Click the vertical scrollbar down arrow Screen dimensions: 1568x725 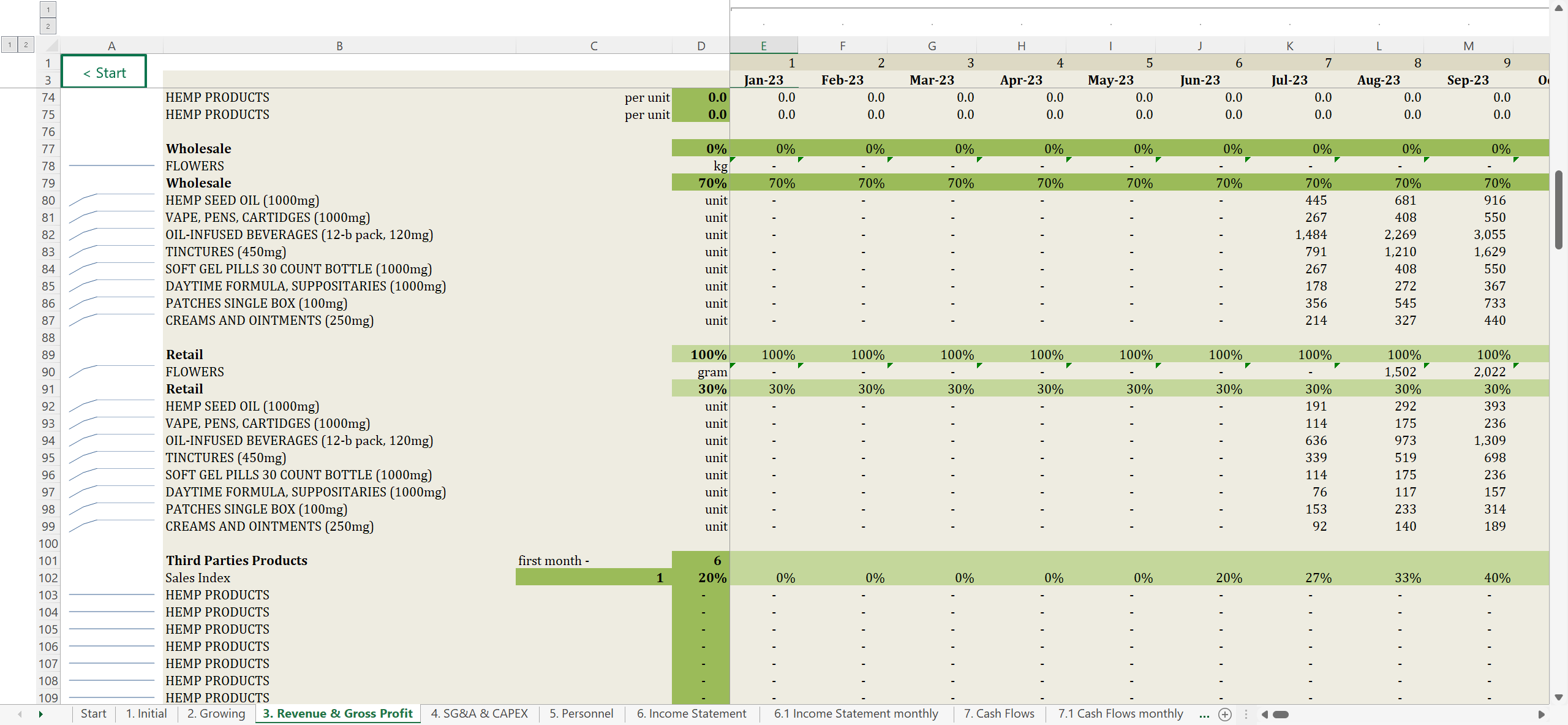pyautogui.click(x=1558, y=697)
